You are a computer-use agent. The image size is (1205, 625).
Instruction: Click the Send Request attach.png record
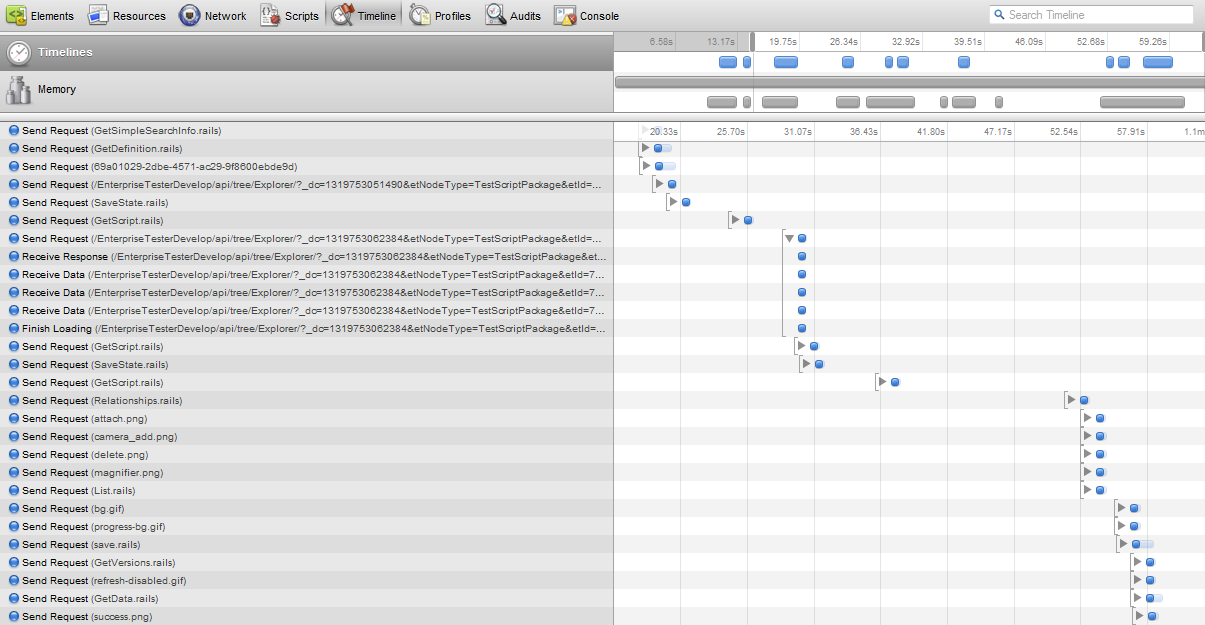pos(83,419)
